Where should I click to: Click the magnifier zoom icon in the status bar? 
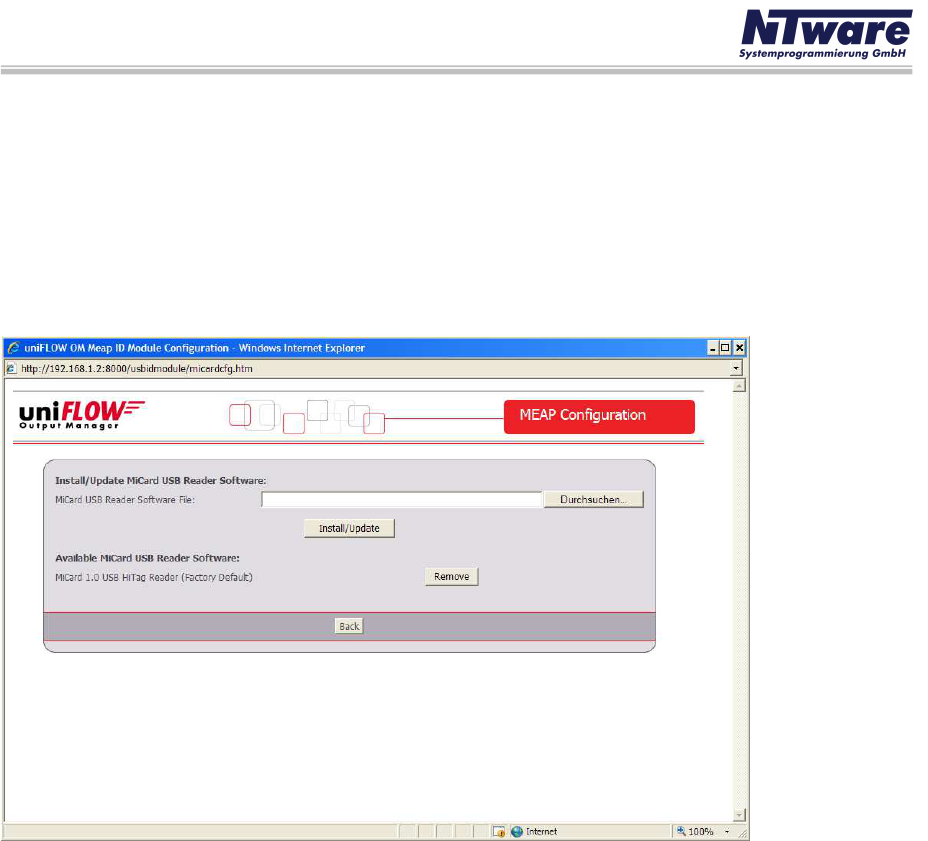pyautogui.click(x=681, y=832)
